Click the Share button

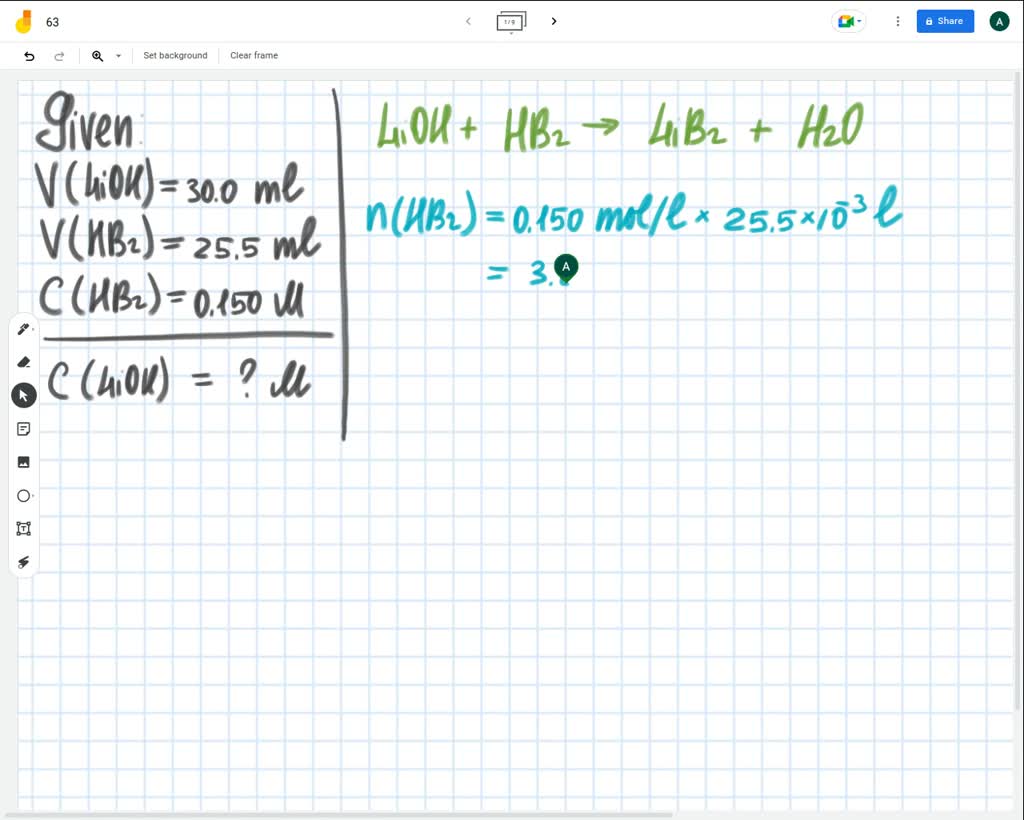[x=944, y=21]
